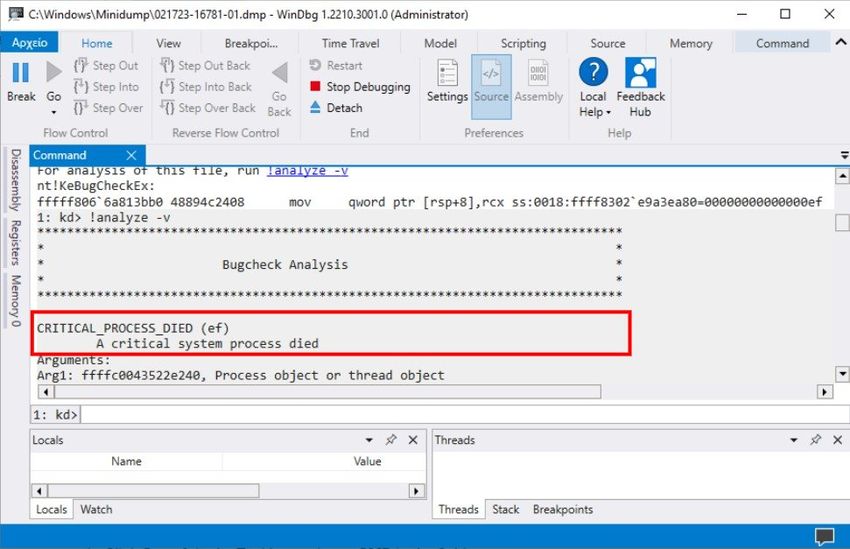Switch to the Home ribbon tab

tap(96, 43)
